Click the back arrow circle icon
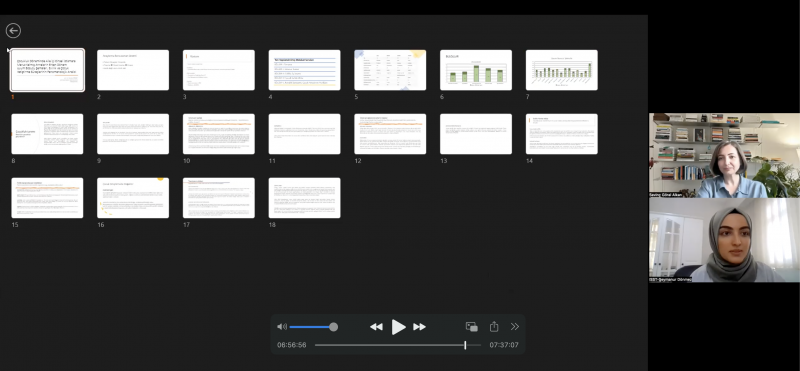Screen dimensions: 800x371 pyautogui.click(x=13, y=31)
